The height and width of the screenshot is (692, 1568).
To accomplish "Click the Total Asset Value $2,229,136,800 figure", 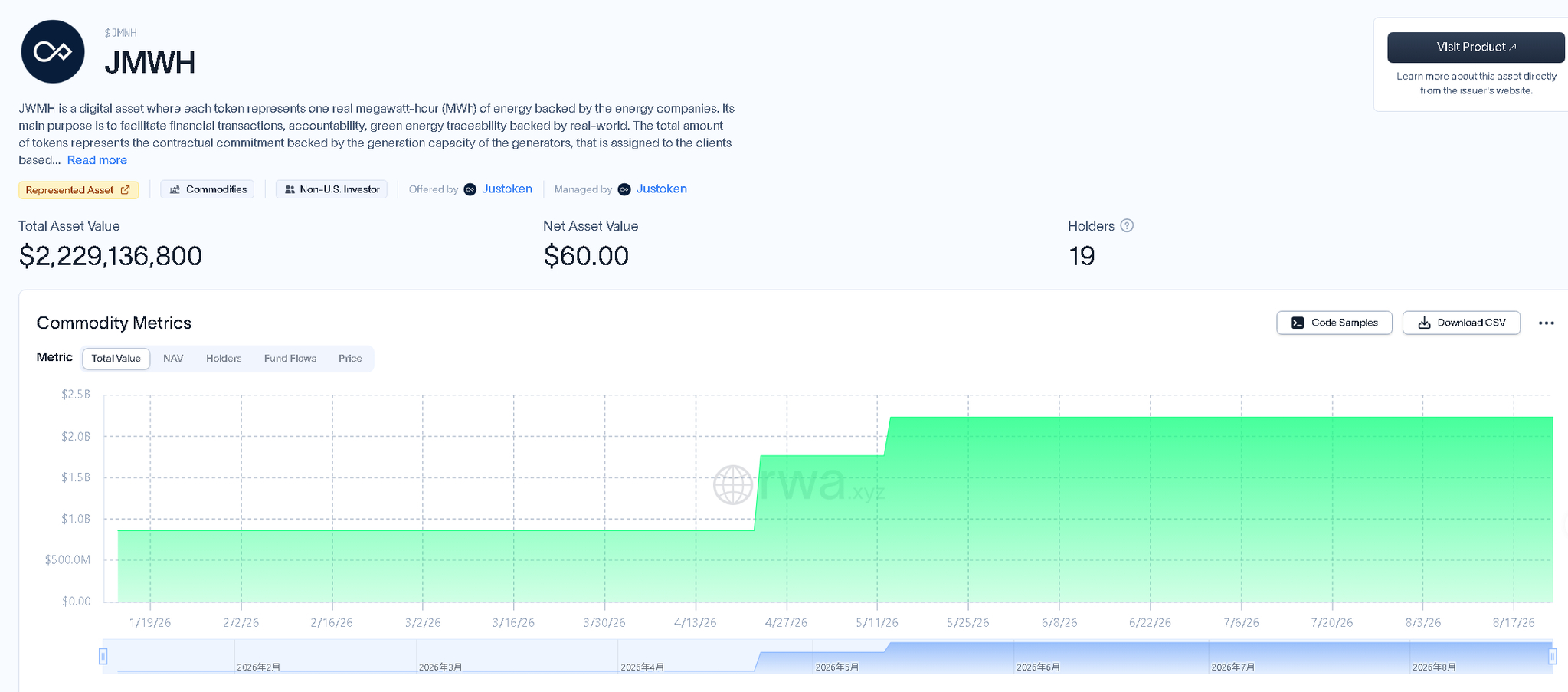I will click(110, 256).
